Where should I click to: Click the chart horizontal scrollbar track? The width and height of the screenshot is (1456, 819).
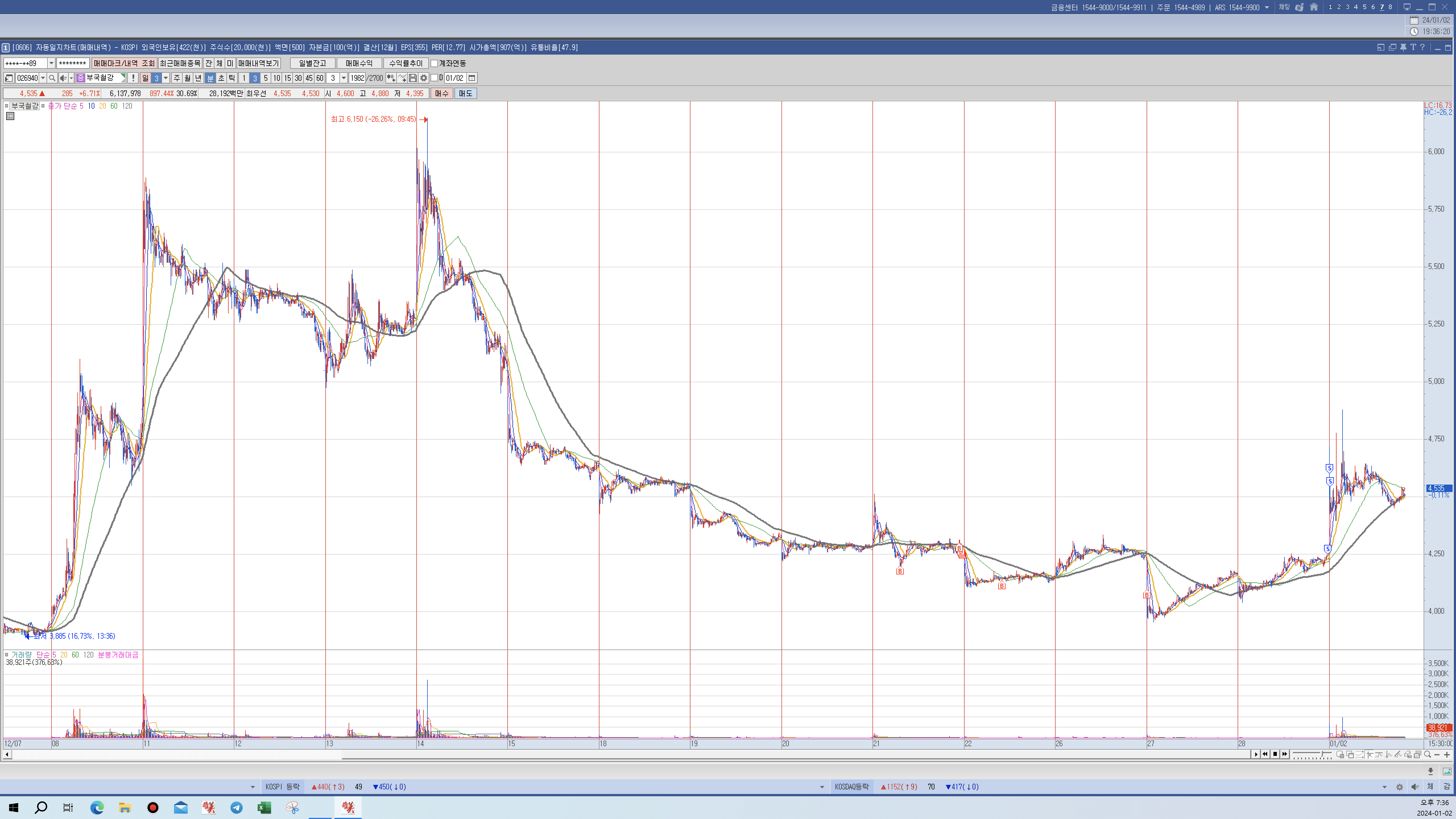coord(627,754)
